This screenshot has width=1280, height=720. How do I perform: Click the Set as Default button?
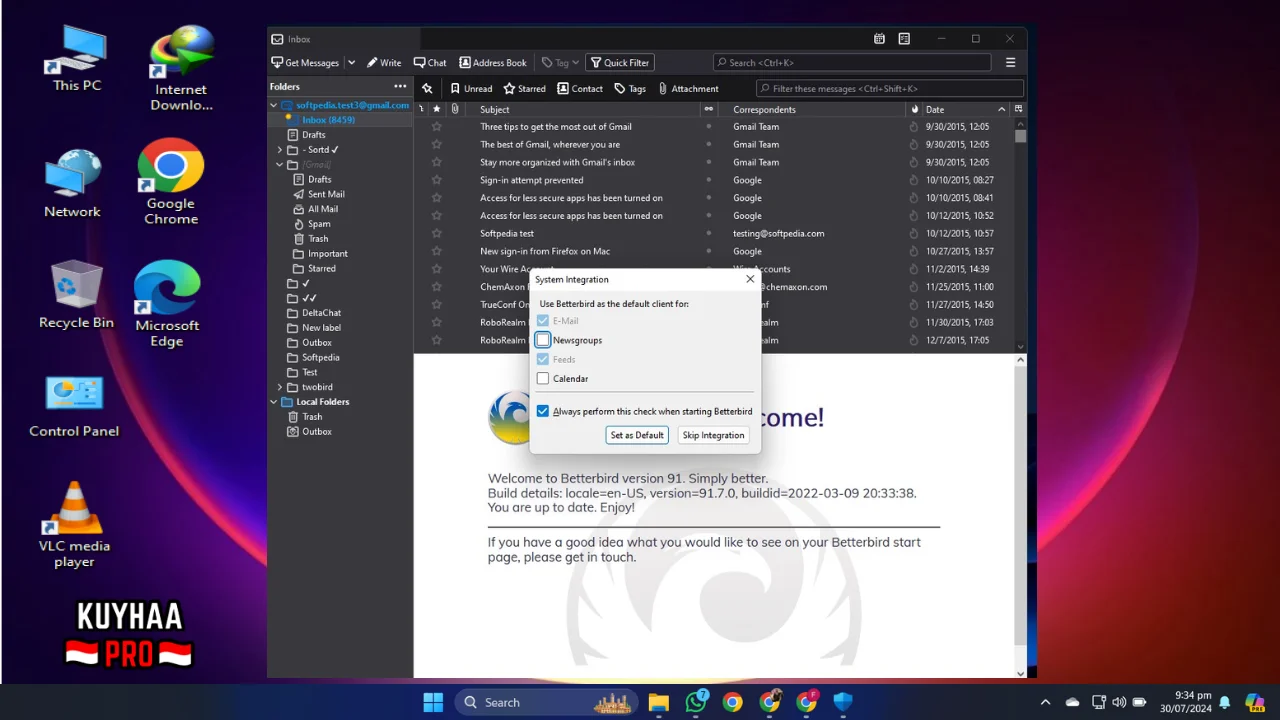coord(637,435)
